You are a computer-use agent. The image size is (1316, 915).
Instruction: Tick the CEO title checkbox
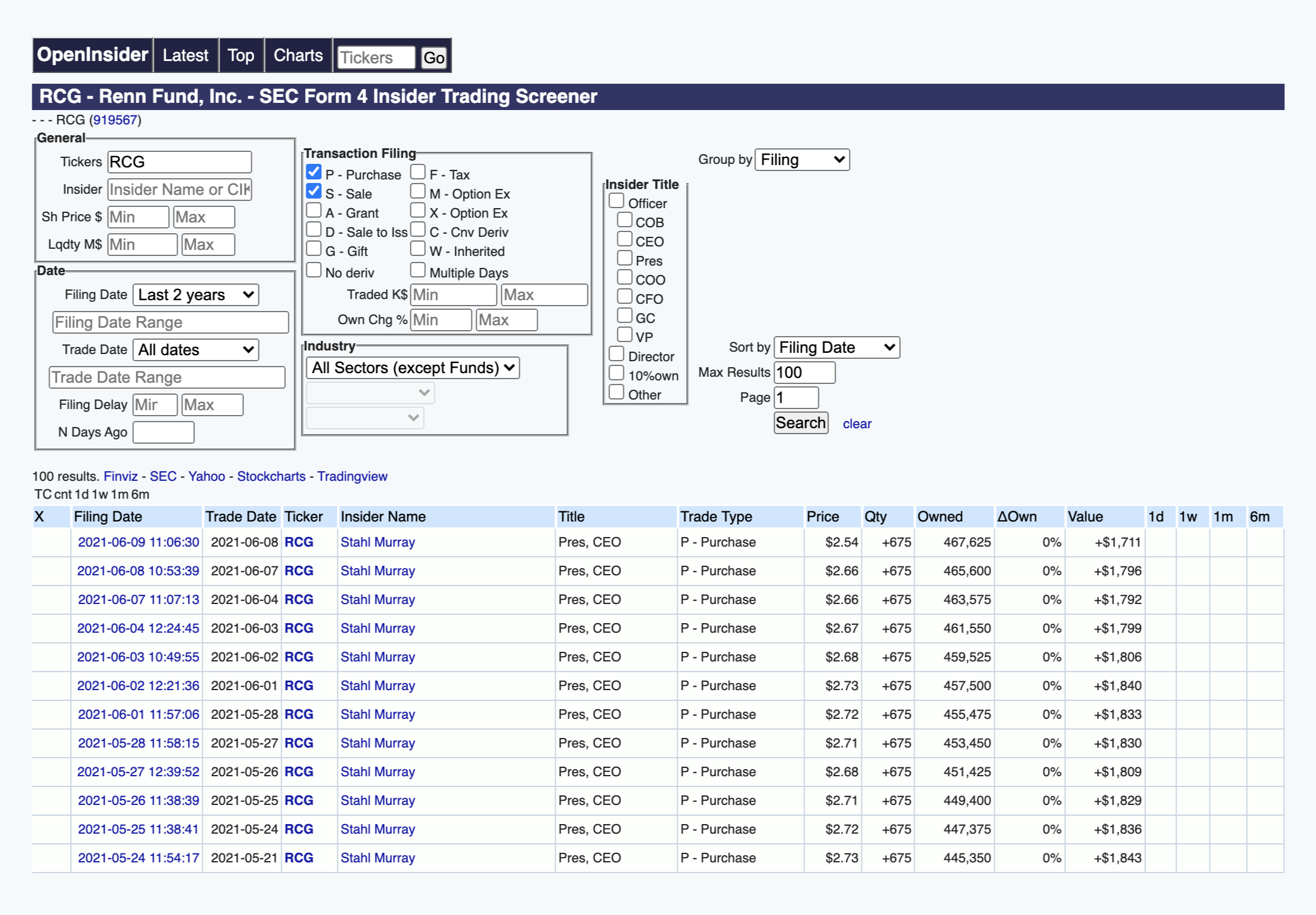[625, 239]
